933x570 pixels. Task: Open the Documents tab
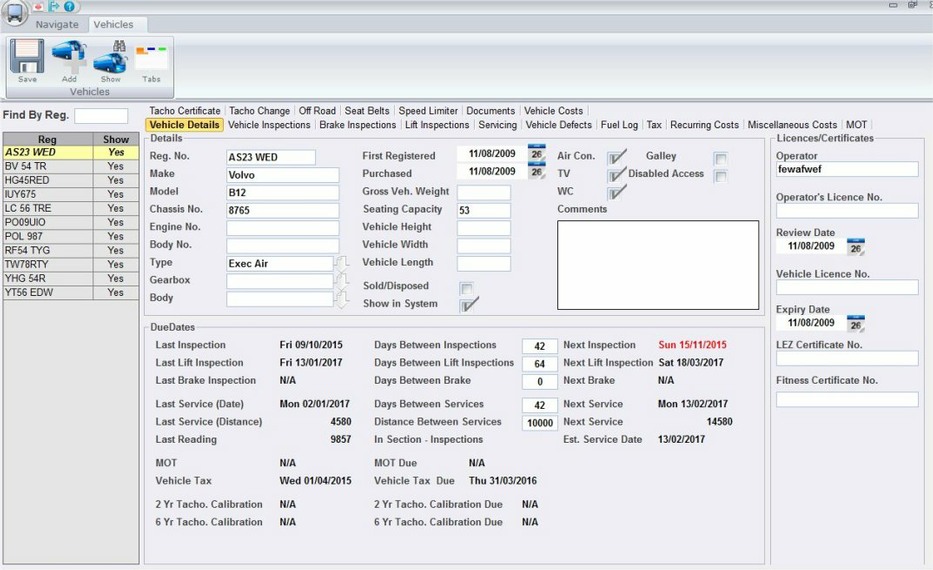tap(490, 111)
